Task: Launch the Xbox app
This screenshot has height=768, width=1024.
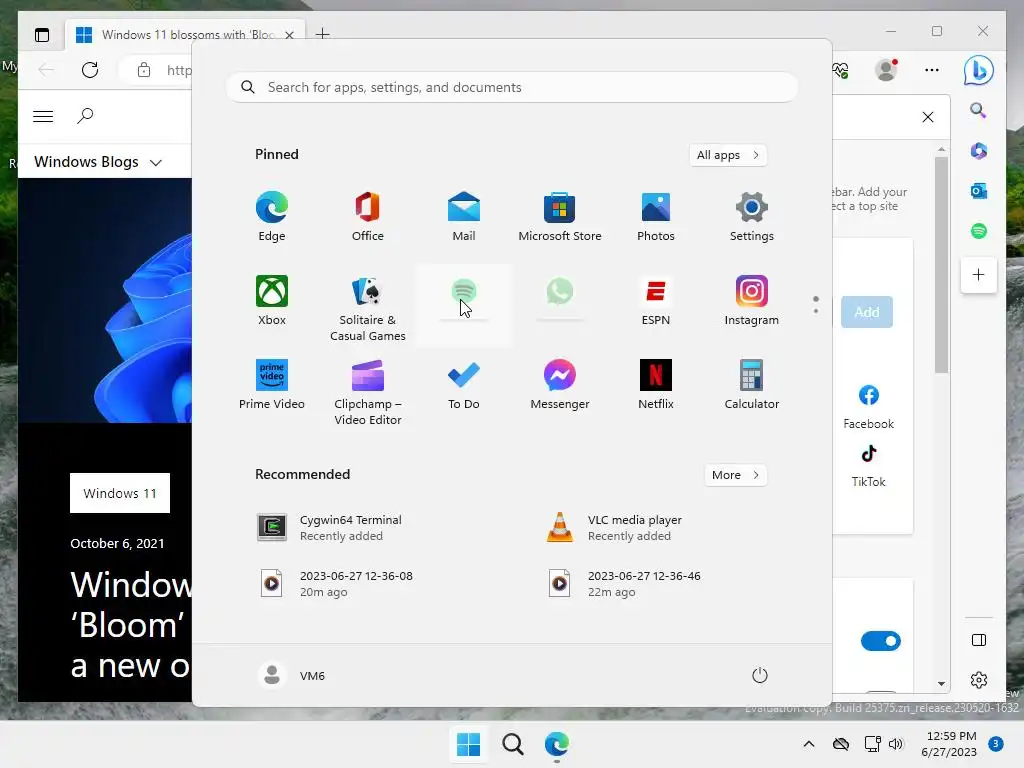Action: 272,300
